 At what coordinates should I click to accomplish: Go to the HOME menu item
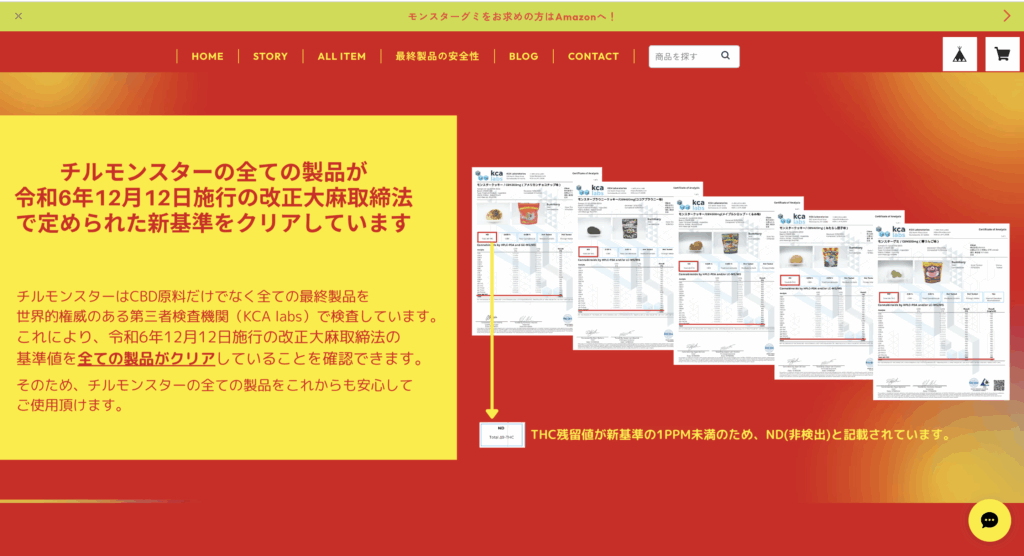[207, 56]
